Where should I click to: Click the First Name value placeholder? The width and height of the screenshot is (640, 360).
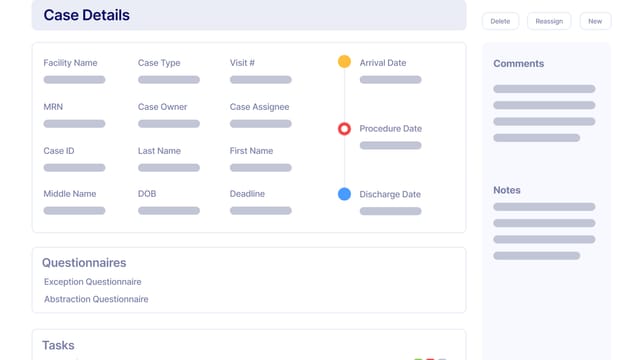260,168
